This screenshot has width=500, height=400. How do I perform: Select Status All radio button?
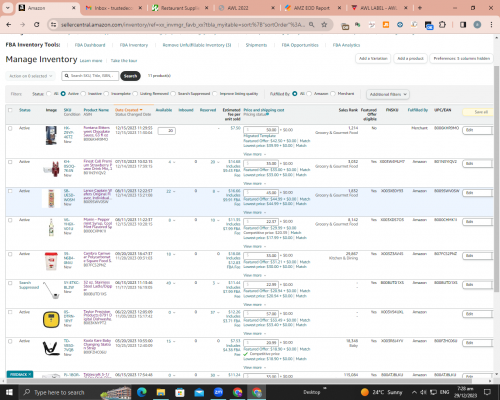(49, 94)
